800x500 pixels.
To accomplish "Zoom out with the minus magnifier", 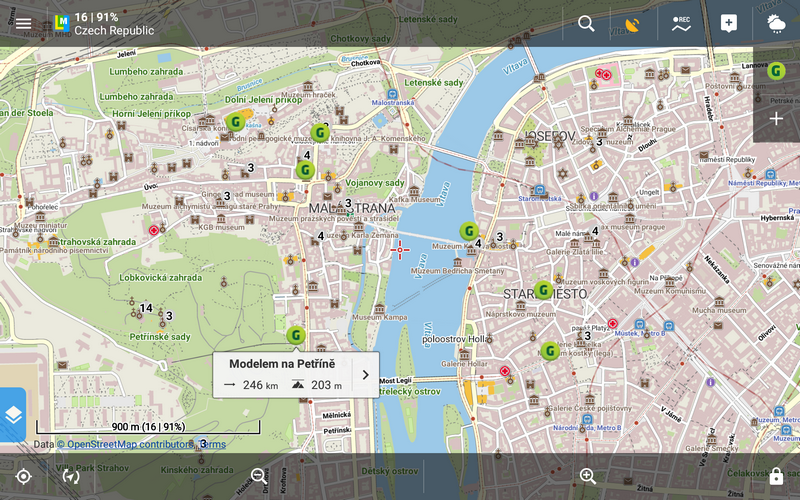I will pyautogui.click(x=259, y=476).
